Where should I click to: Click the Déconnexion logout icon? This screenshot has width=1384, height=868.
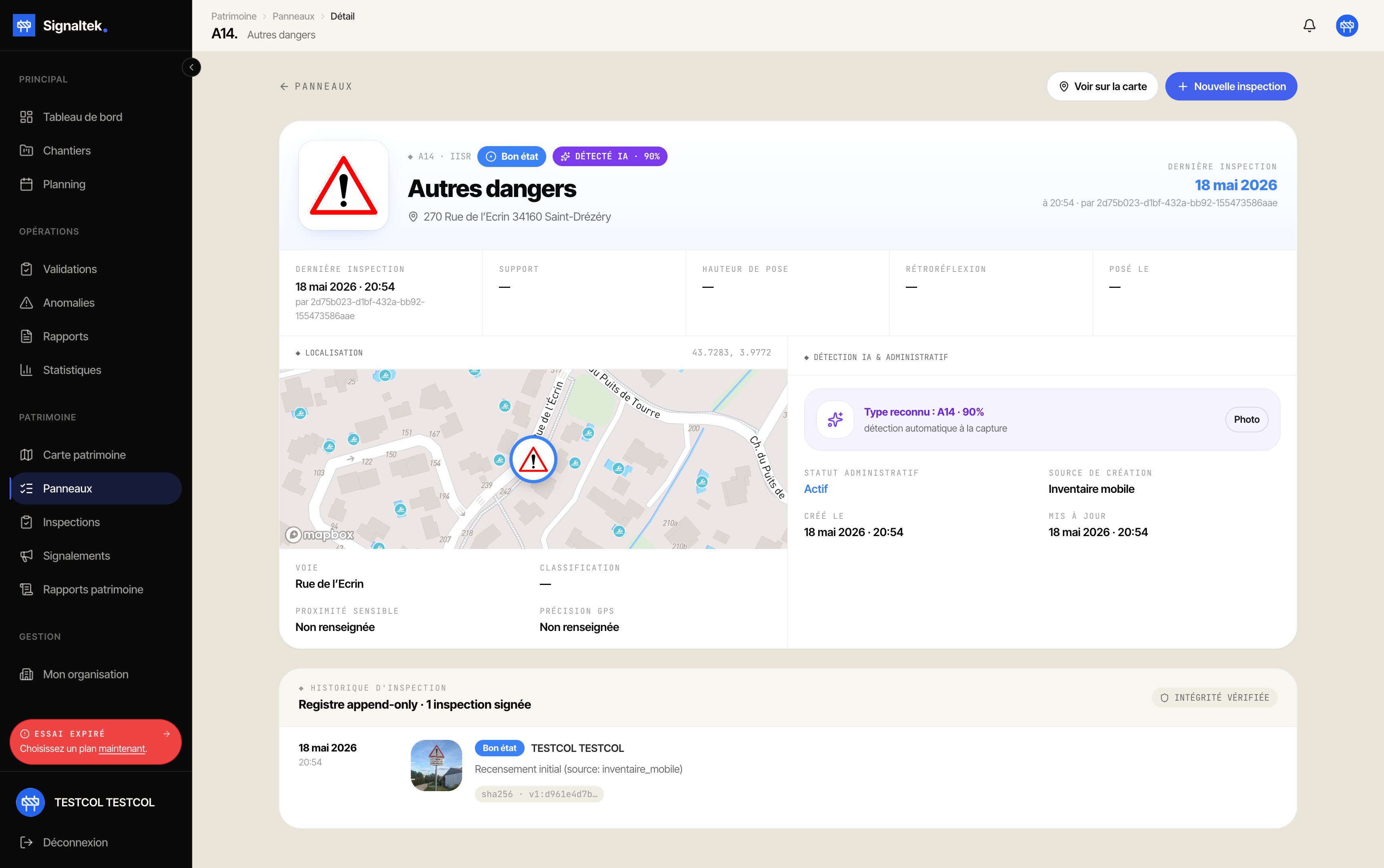click(x=26, y=842)
